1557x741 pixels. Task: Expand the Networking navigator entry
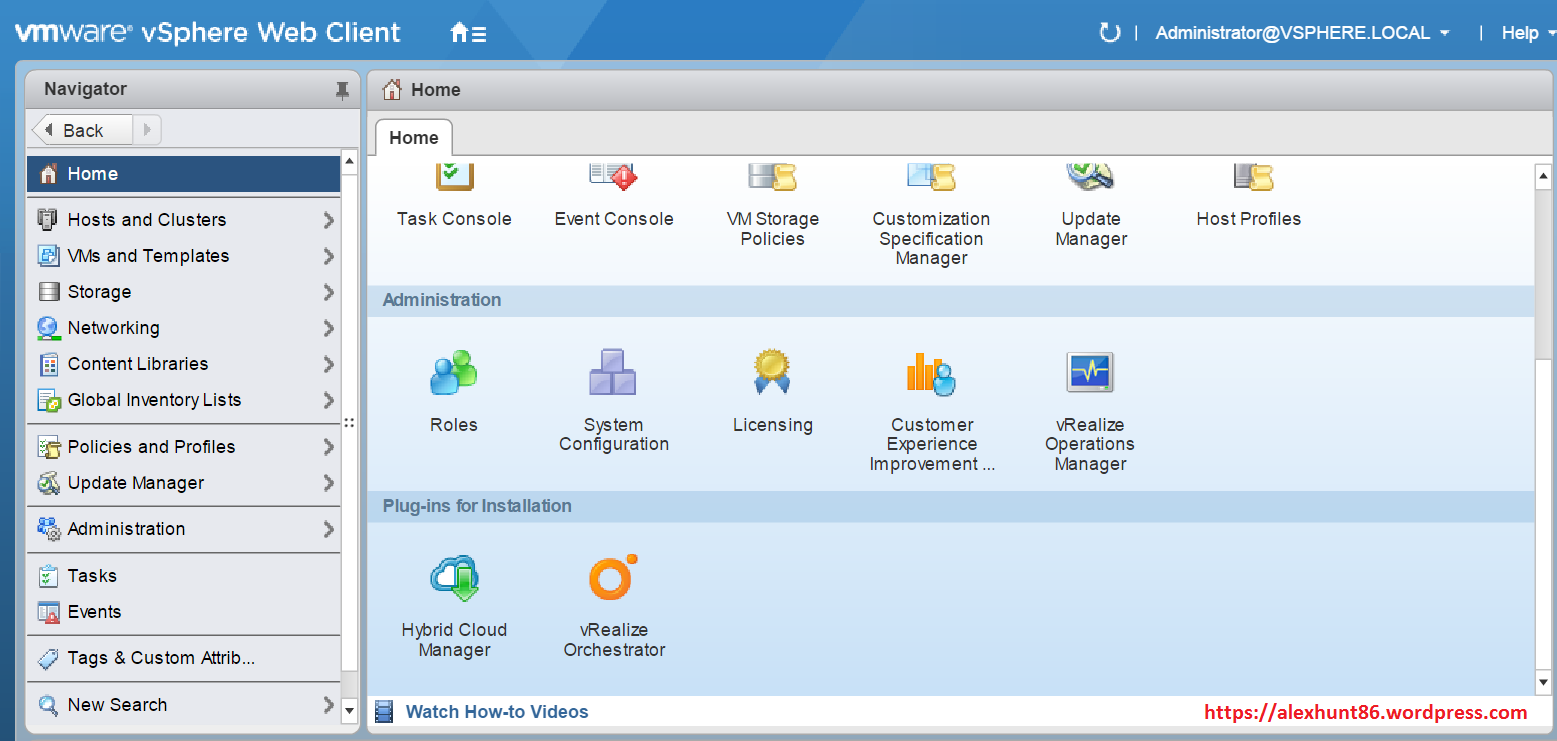[x=113, y=328]
